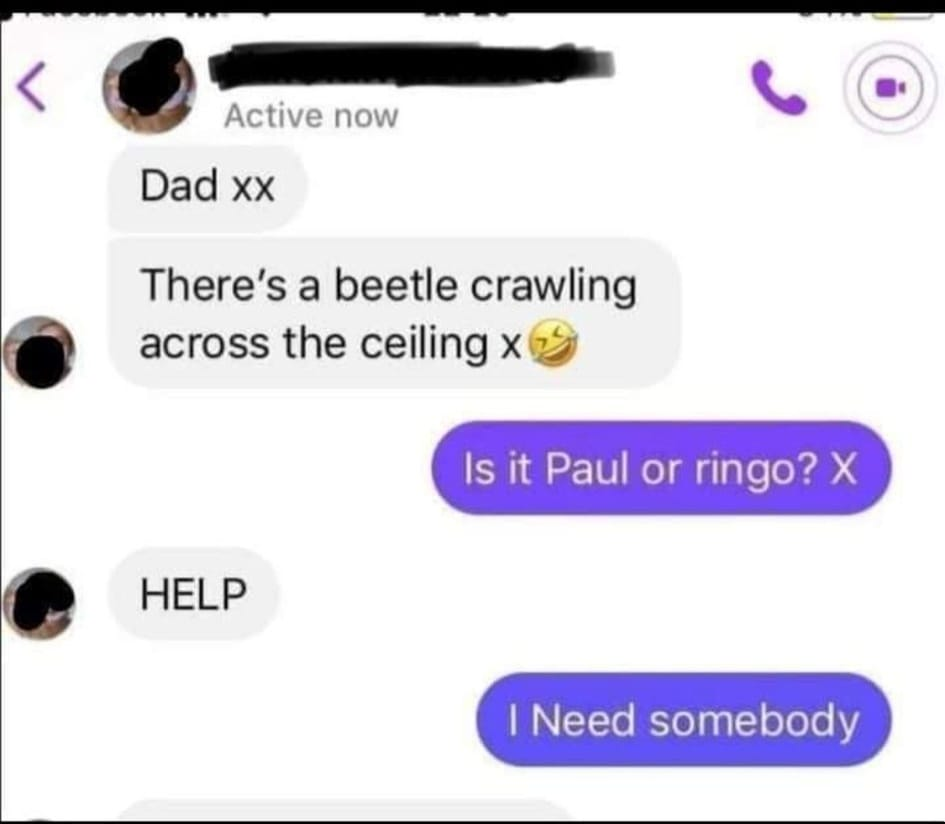Tap the word 'ceiling' in gray bubble
The height and width of the screenshot is (824, 945).
pyautogui.click(x=424, y=345)
